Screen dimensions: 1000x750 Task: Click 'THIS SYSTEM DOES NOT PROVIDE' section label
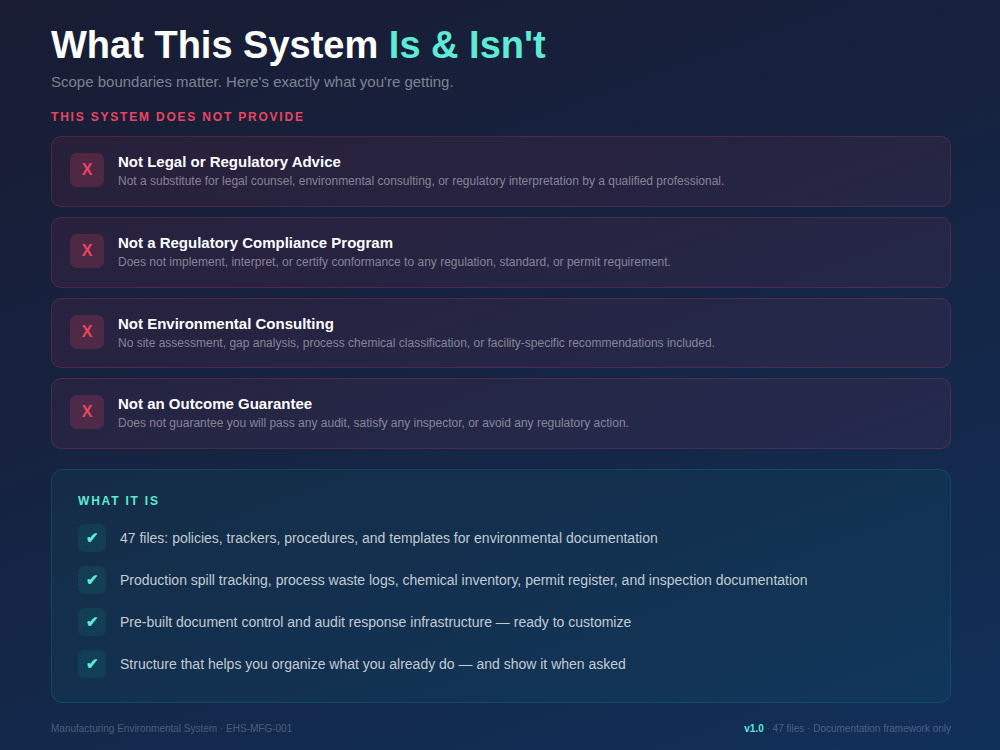click(x=177, y=117)
